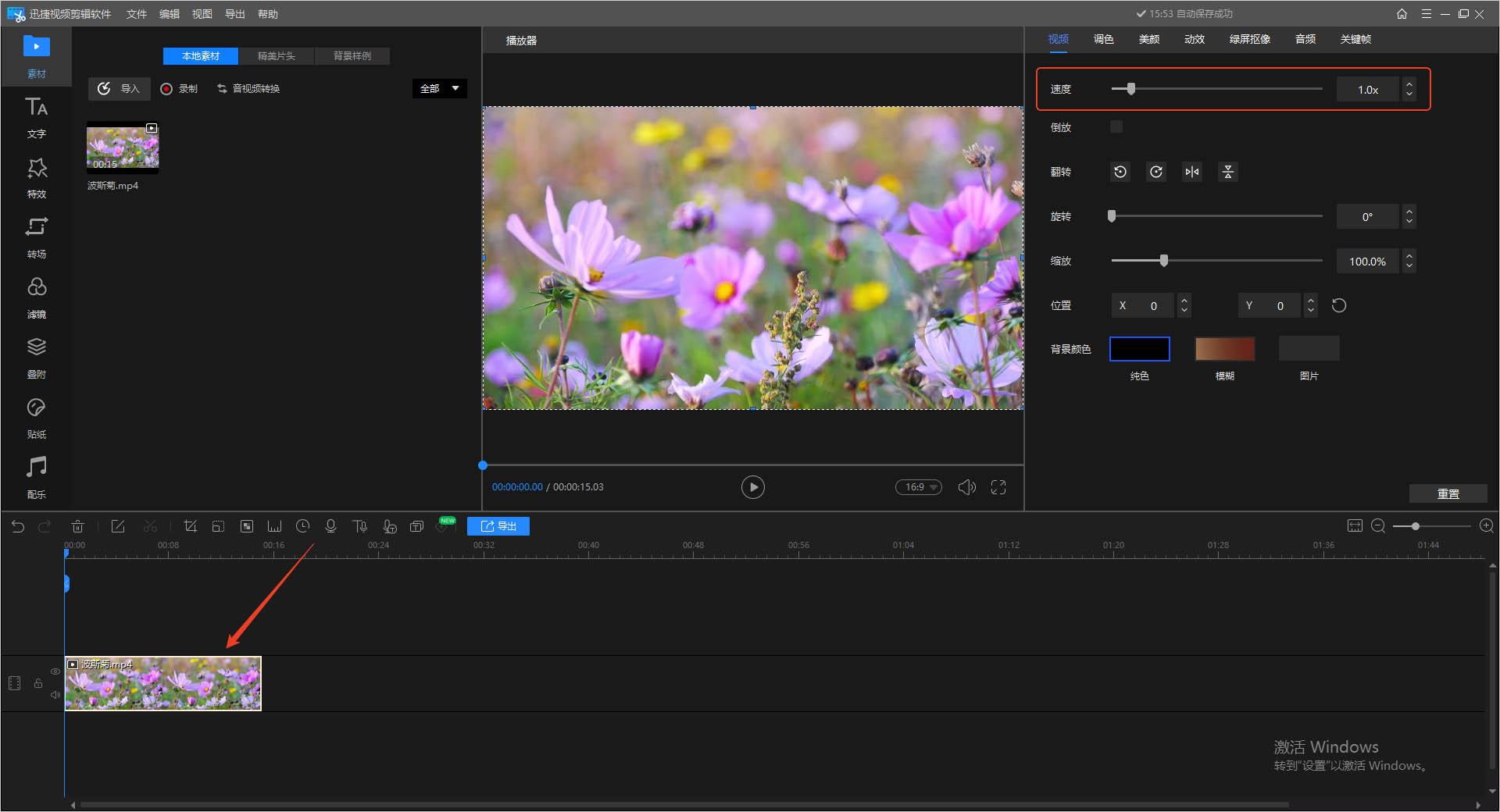
Task: Enter fullscreen preview mode
Action: click(x=998, y=487)
